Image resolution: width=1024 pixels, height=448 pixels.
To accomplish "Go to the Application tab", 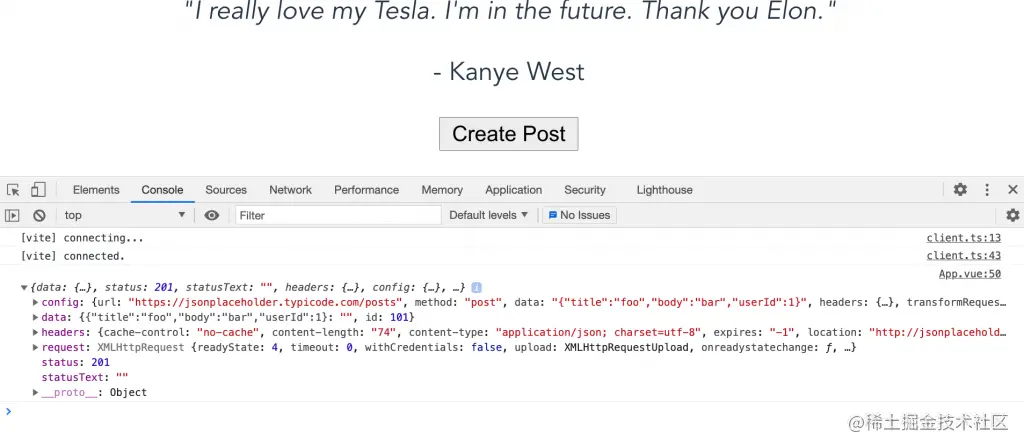I will pos(513,190).
